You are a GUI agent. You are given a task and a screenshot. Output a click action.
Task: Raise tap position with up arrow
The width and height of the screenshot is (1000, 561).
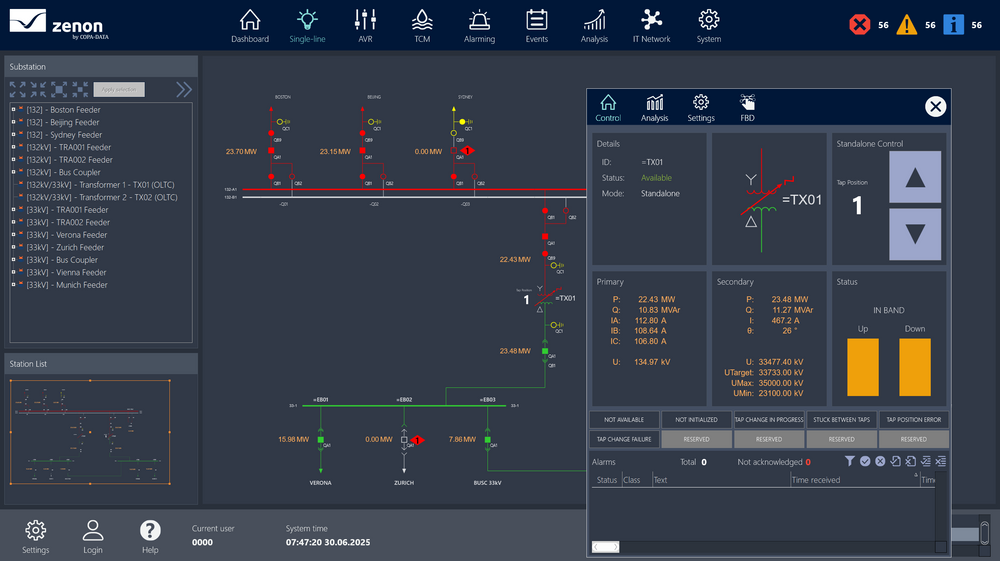[x=915, y=177]
